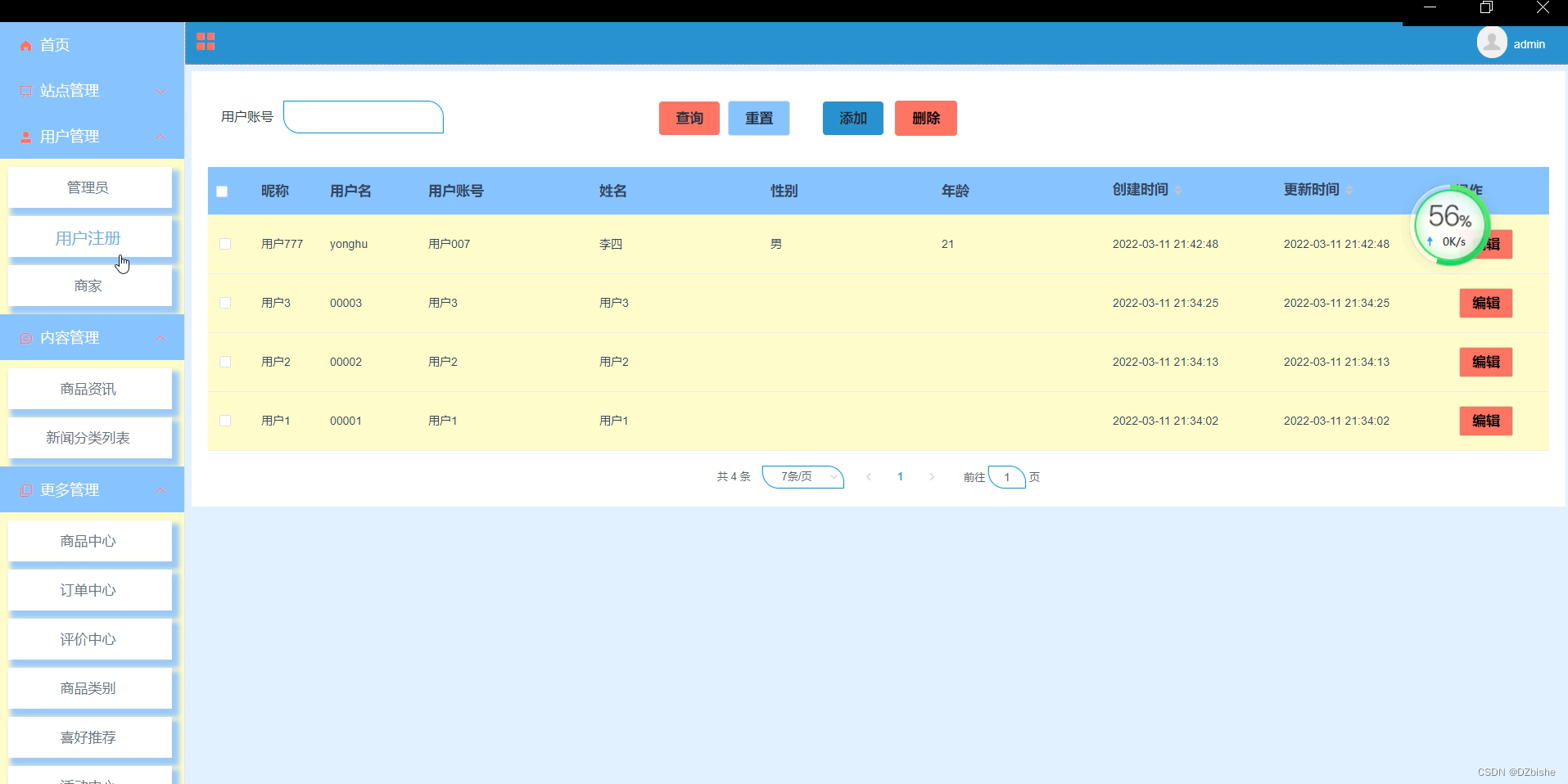The image size is (1568, 784).
Task: Click the 共 4 条 total text
Action: (x=734, y=476)
